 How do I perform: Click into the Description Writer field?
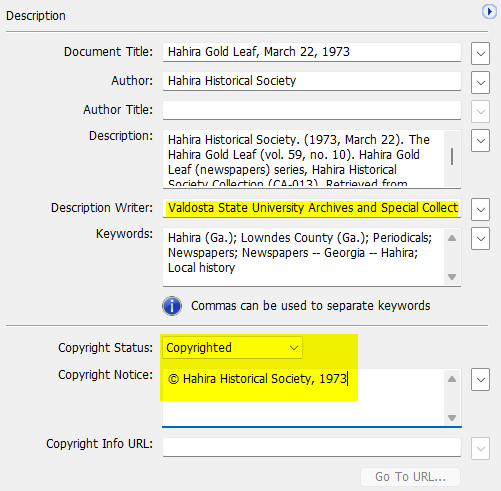312,208
